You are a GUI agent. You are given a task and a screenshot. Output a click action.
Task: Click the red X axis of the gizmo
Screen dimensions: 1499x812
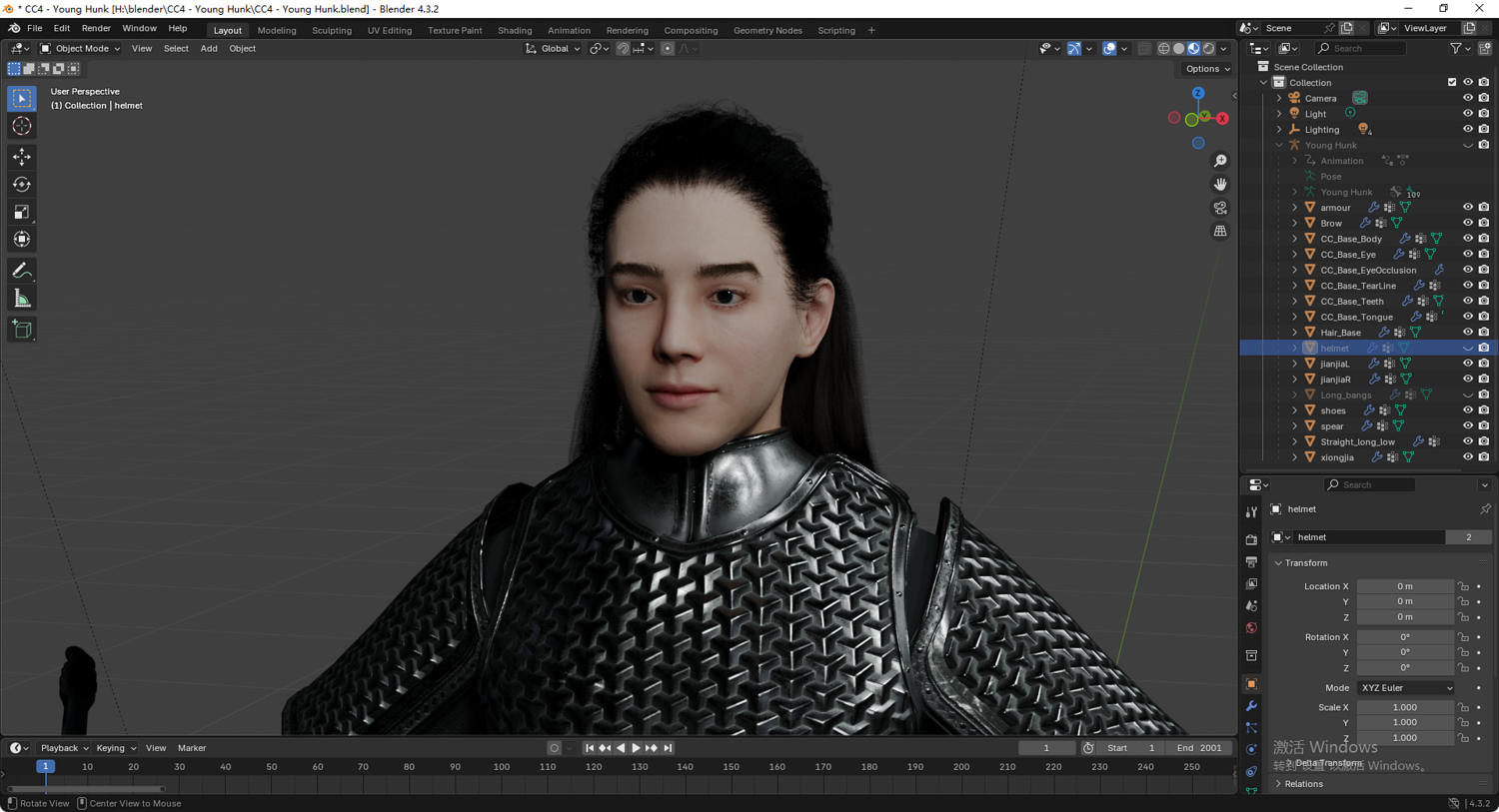[x=1221, y=118]
